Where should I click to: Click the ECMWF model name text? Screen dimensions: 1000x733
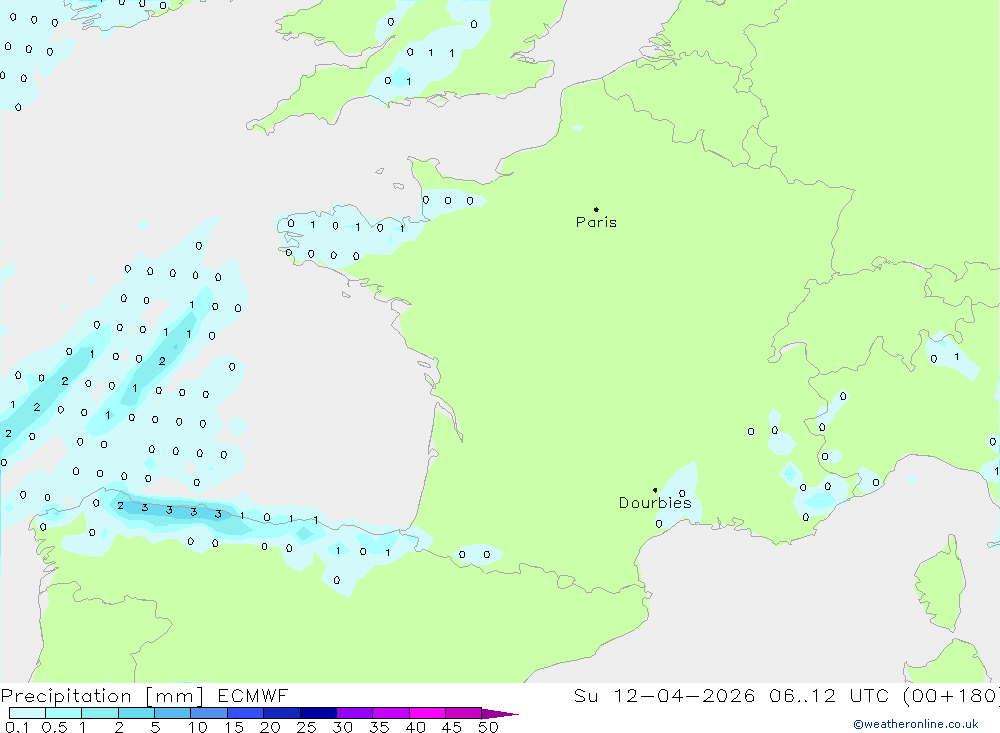pos(253,695)
